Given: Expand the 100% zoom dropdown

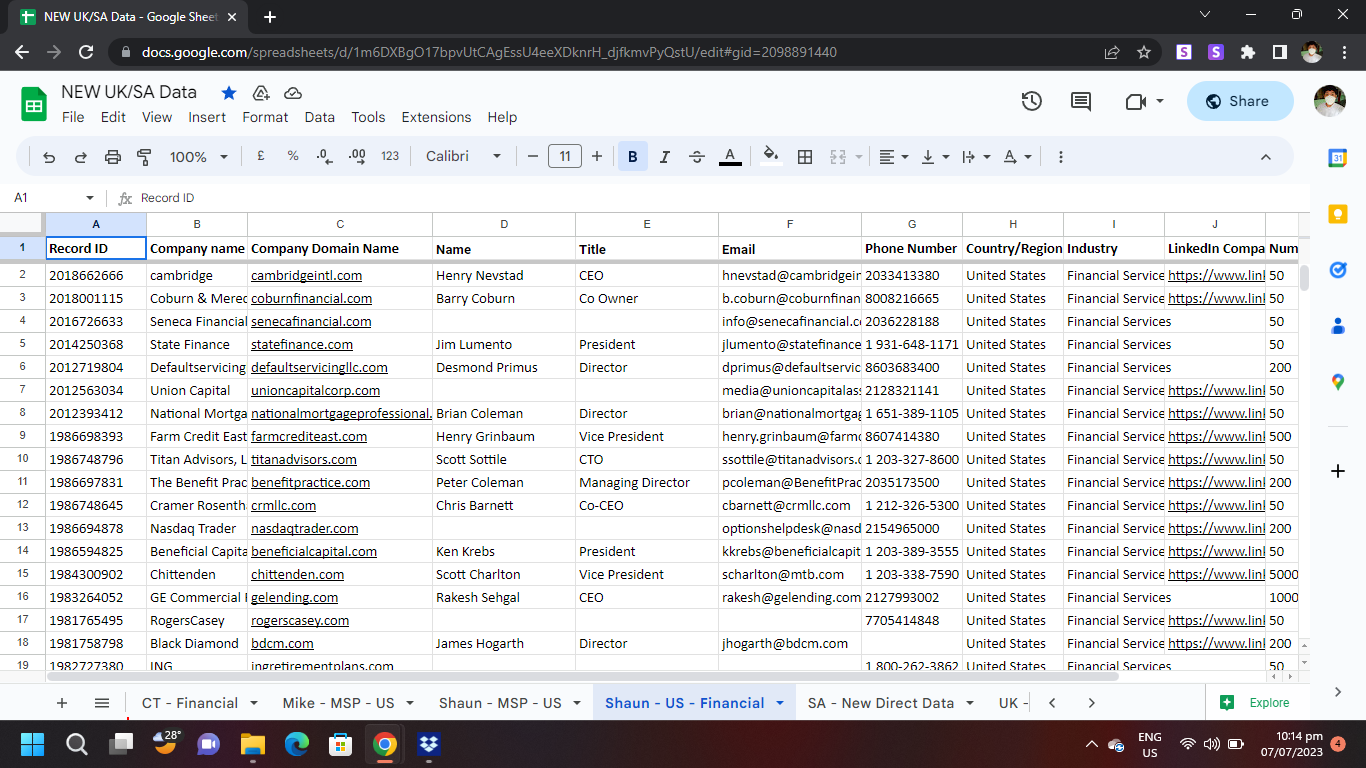Looking at the screenshot, I should pos(198,157).
